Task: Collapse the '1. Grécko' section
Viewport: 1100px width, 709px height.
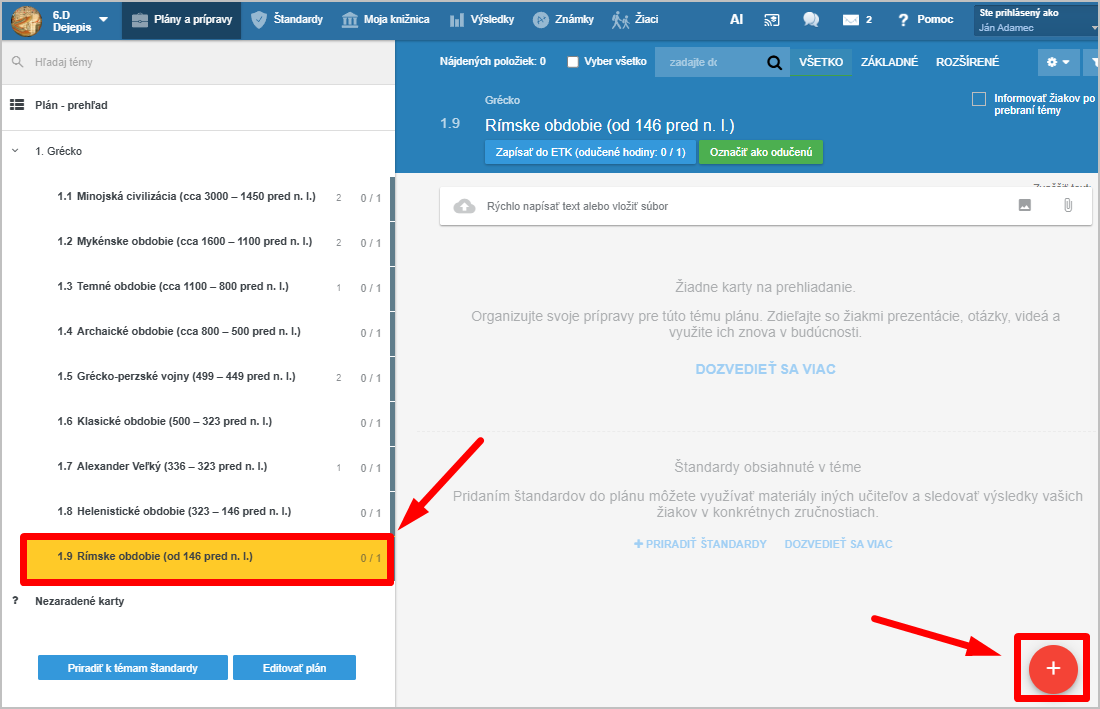Action: point(15,151)
